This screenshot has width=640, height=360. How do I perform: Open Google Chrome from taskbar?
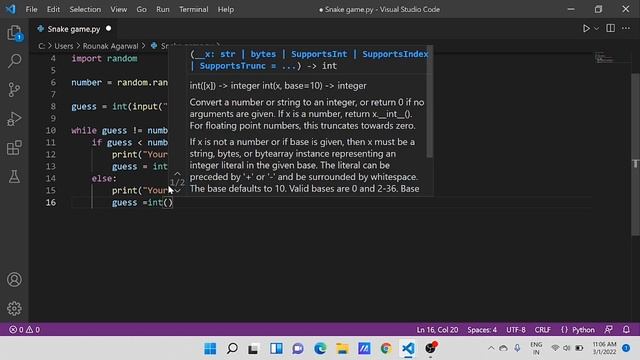click(386, 348)
